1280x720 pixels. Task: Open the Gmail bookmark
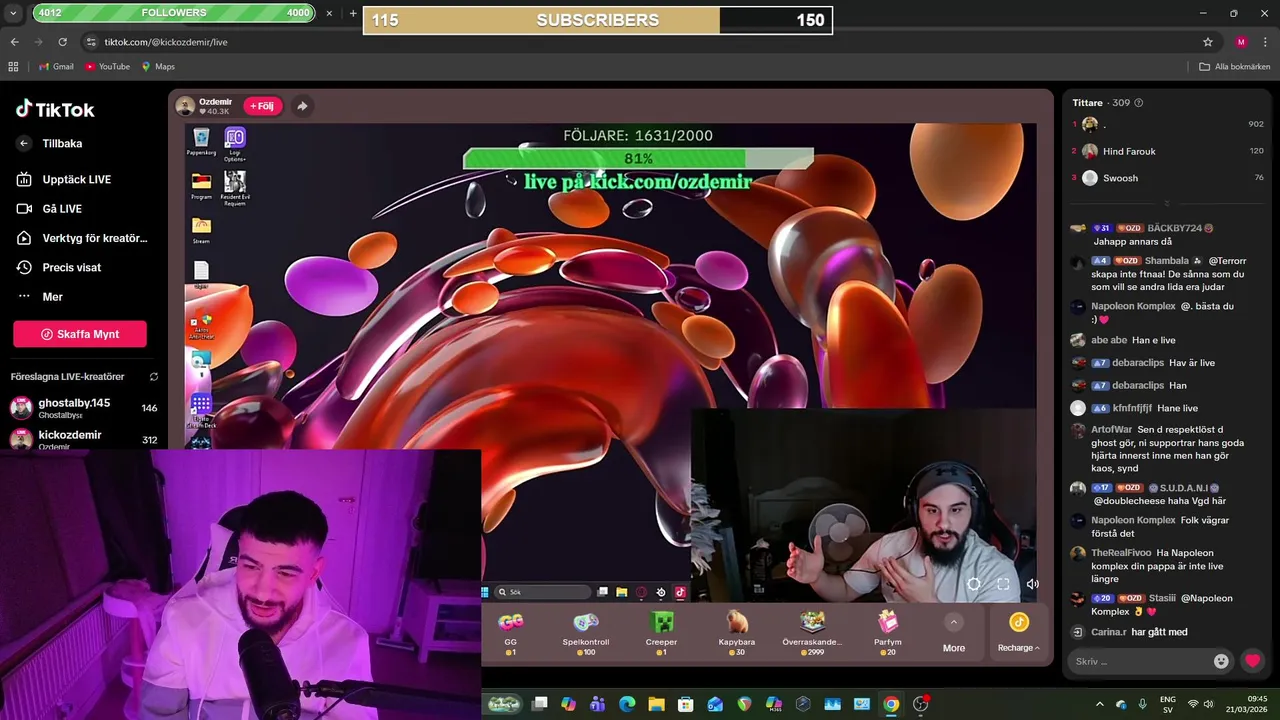click(x=56, y=67)
